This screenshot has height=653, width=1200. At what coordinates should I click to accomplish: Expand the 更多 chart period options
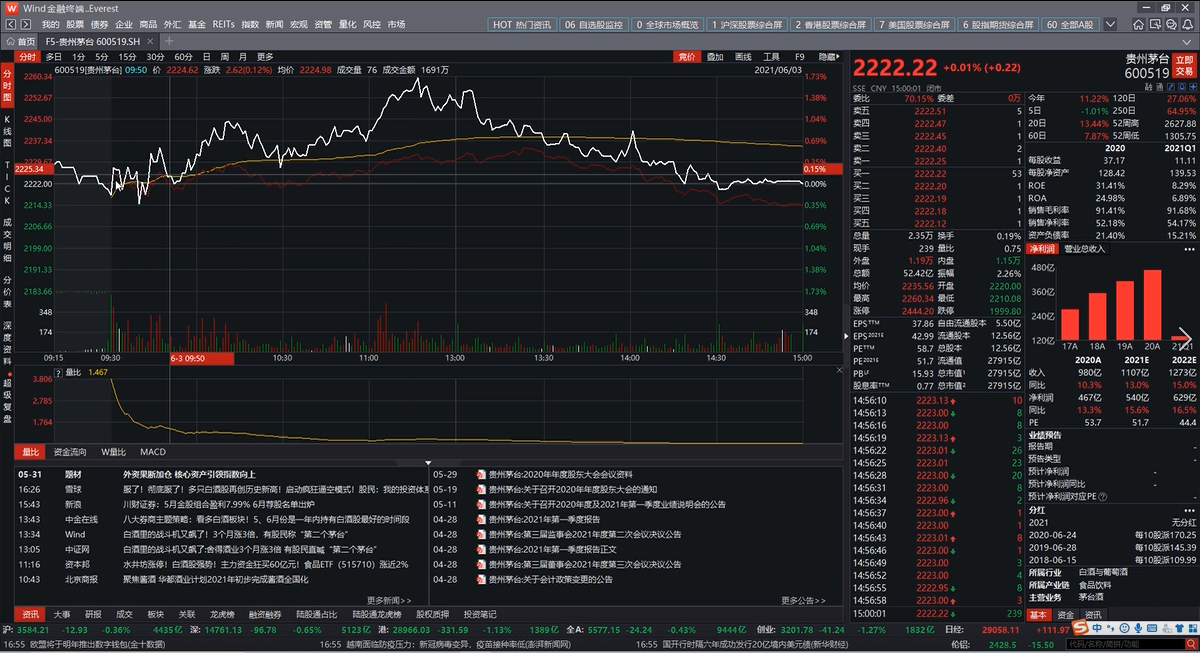click(264, 57)
